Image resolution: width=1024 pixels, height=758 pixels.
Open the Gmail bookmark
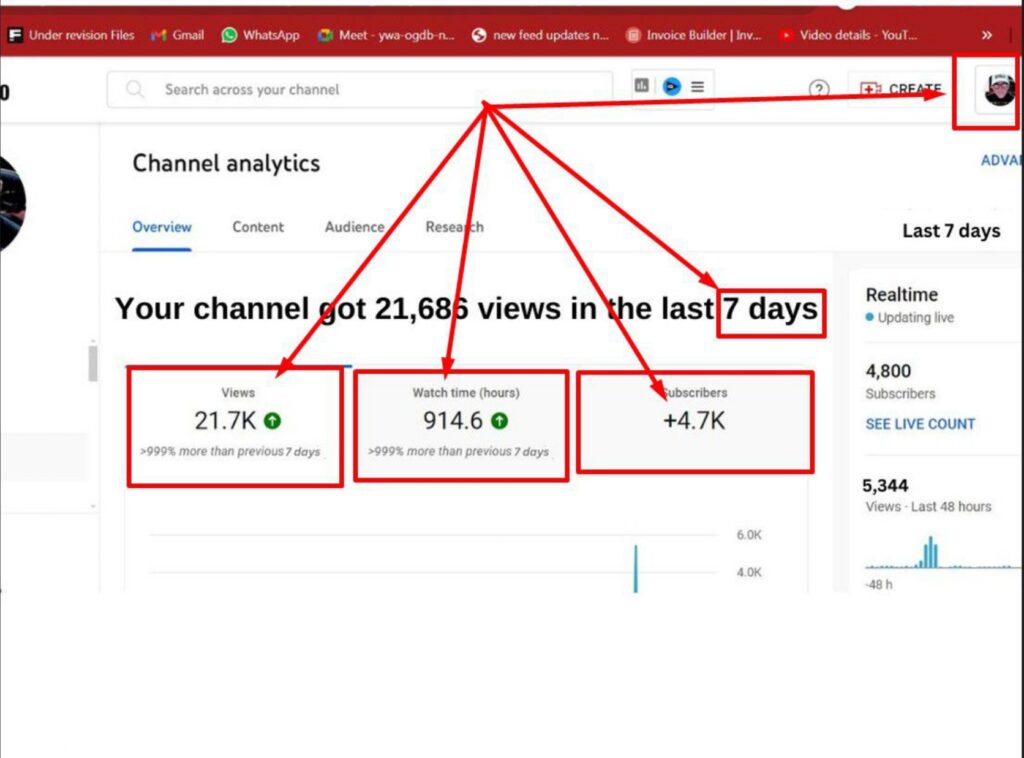tap(178, 35)
